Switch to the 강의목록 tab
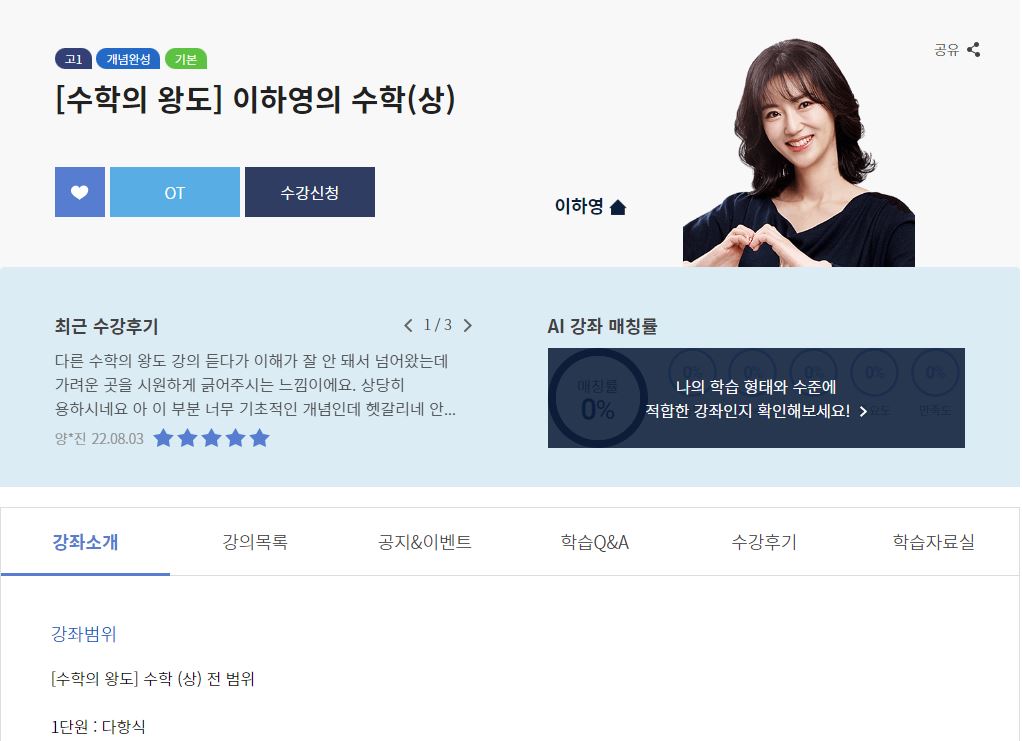Image resolution: width=1022 pixels, height=741 pixels. tap(255, 542)
